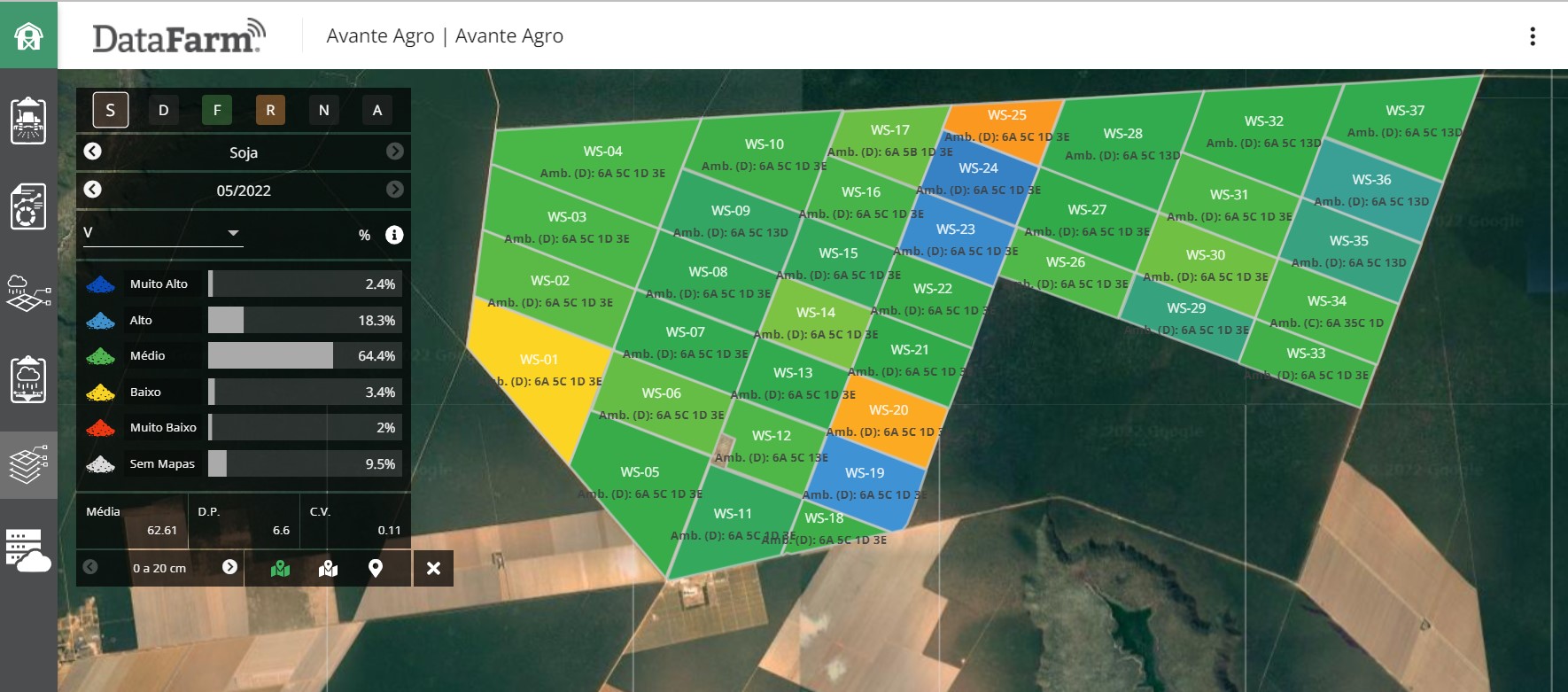Viewport: 1568px width, 692px height.
Task: Go to next crop after Soja
Action: tap(395, 152)
